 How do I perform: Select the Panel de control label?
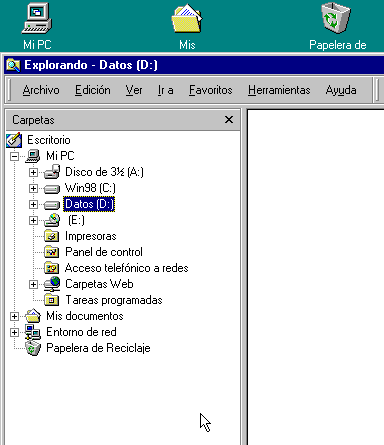tap(104, 252)
